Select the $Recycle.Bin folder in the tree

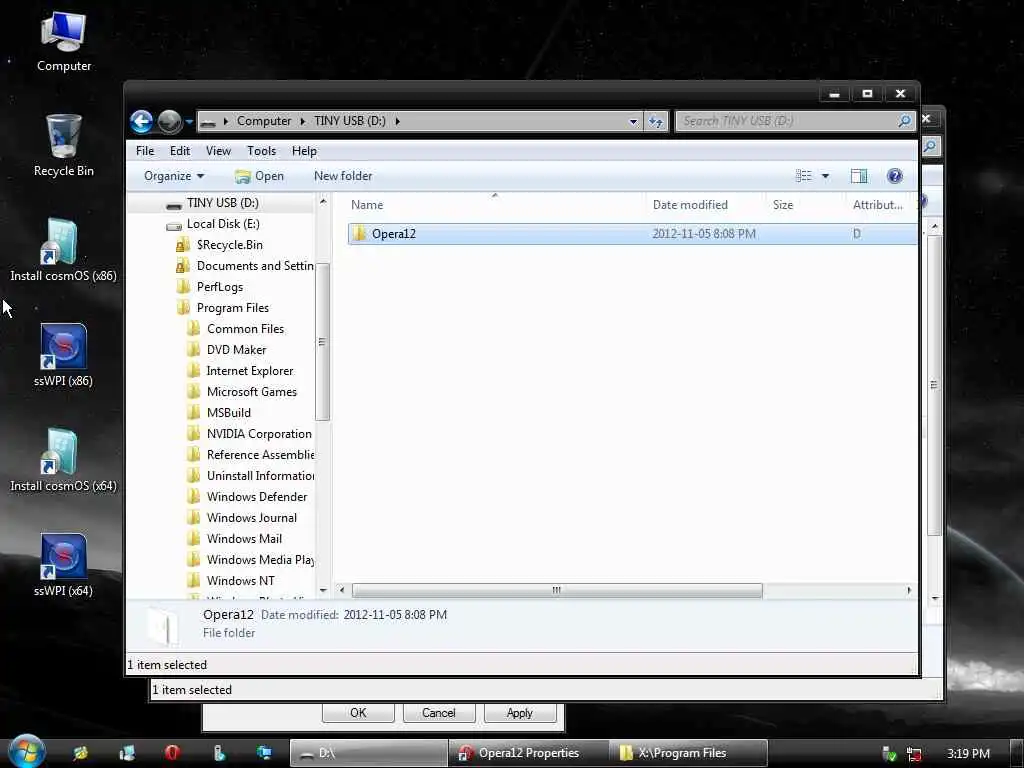coord(230,245)
